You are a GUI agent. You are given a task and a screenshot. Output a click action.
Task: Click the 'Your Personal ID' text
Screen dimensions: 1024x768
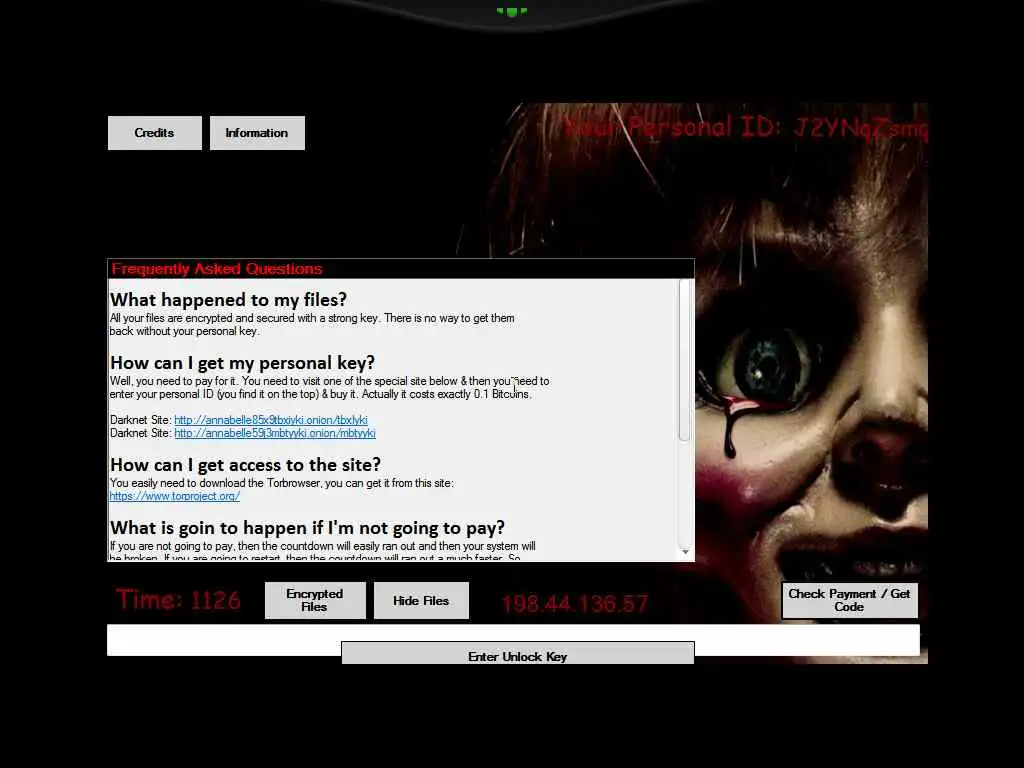click(x=746, y=127)
